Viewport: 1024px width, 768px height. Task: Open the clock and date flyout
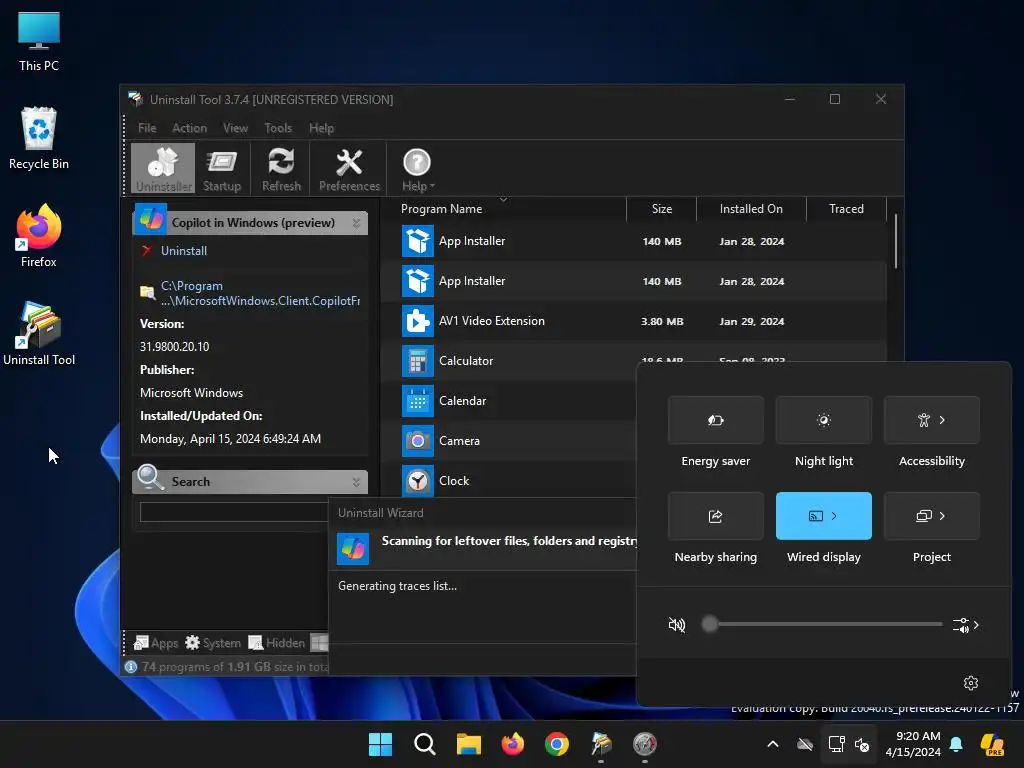913,744
